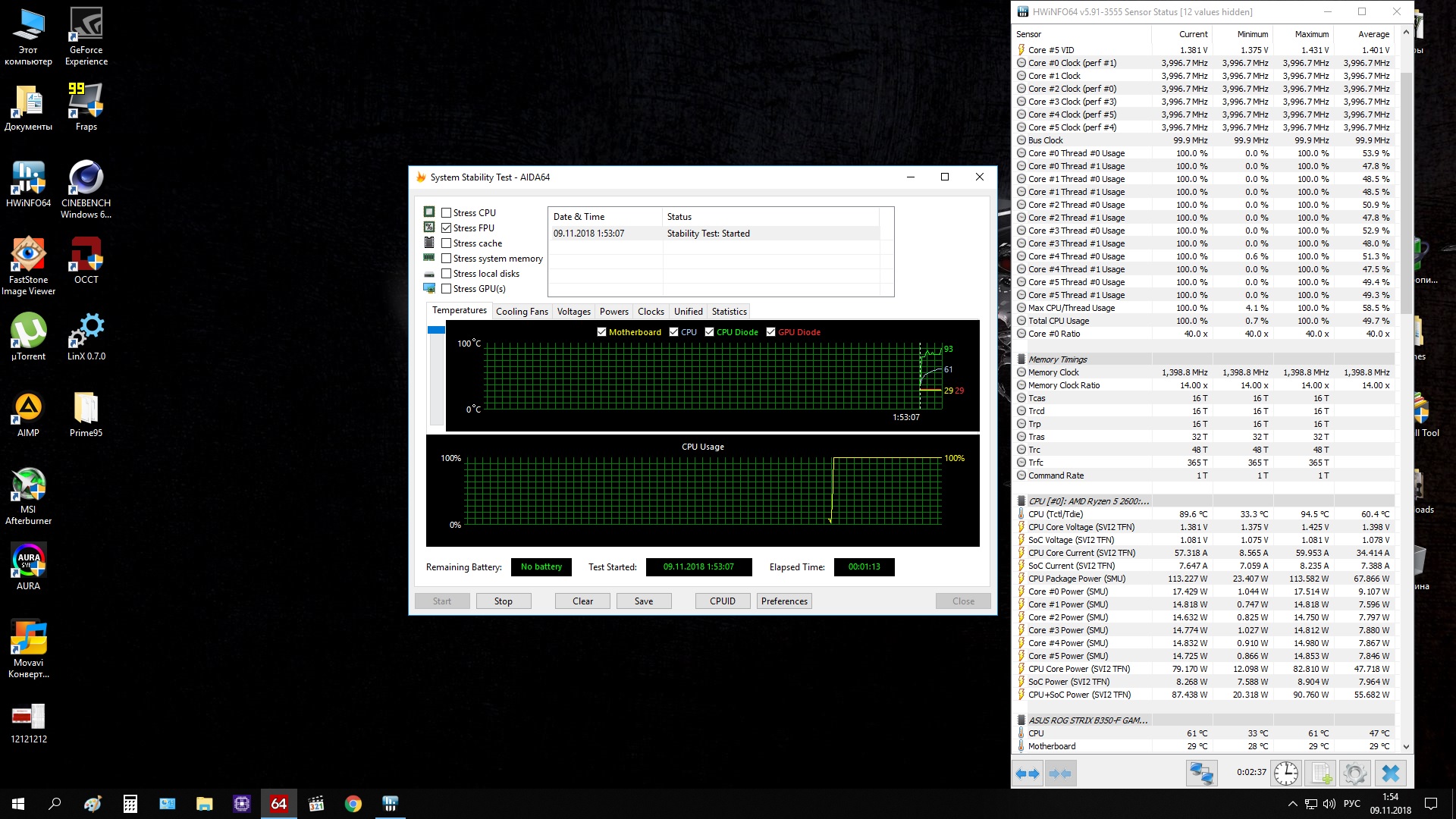Reset sensor timer with clock icon
The width and height of the screenshot is (1456, 819).
pos(1285,773)
